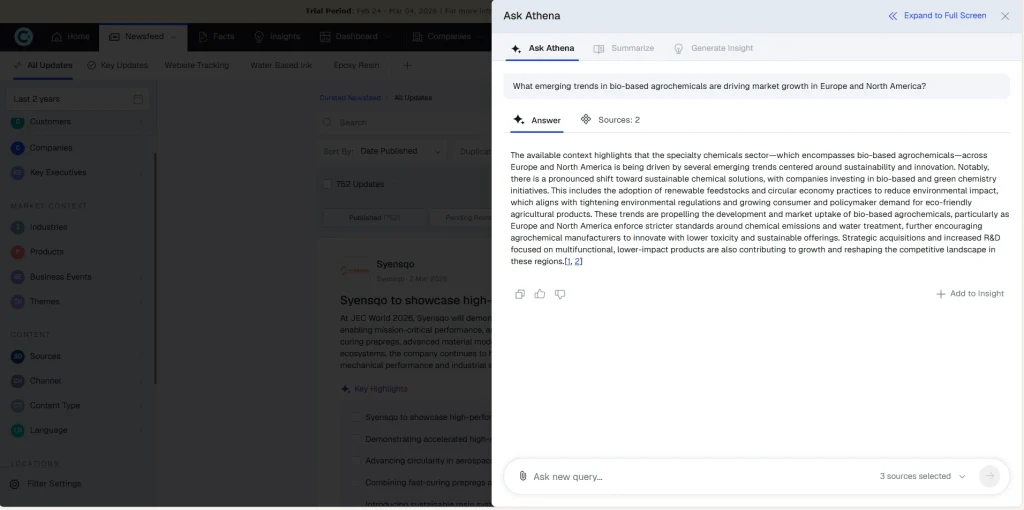The height and width of the screenshot is (510, 1024).
Task: Click the Syensqo logo thumbnail
Action: click(x=355, y=270)
